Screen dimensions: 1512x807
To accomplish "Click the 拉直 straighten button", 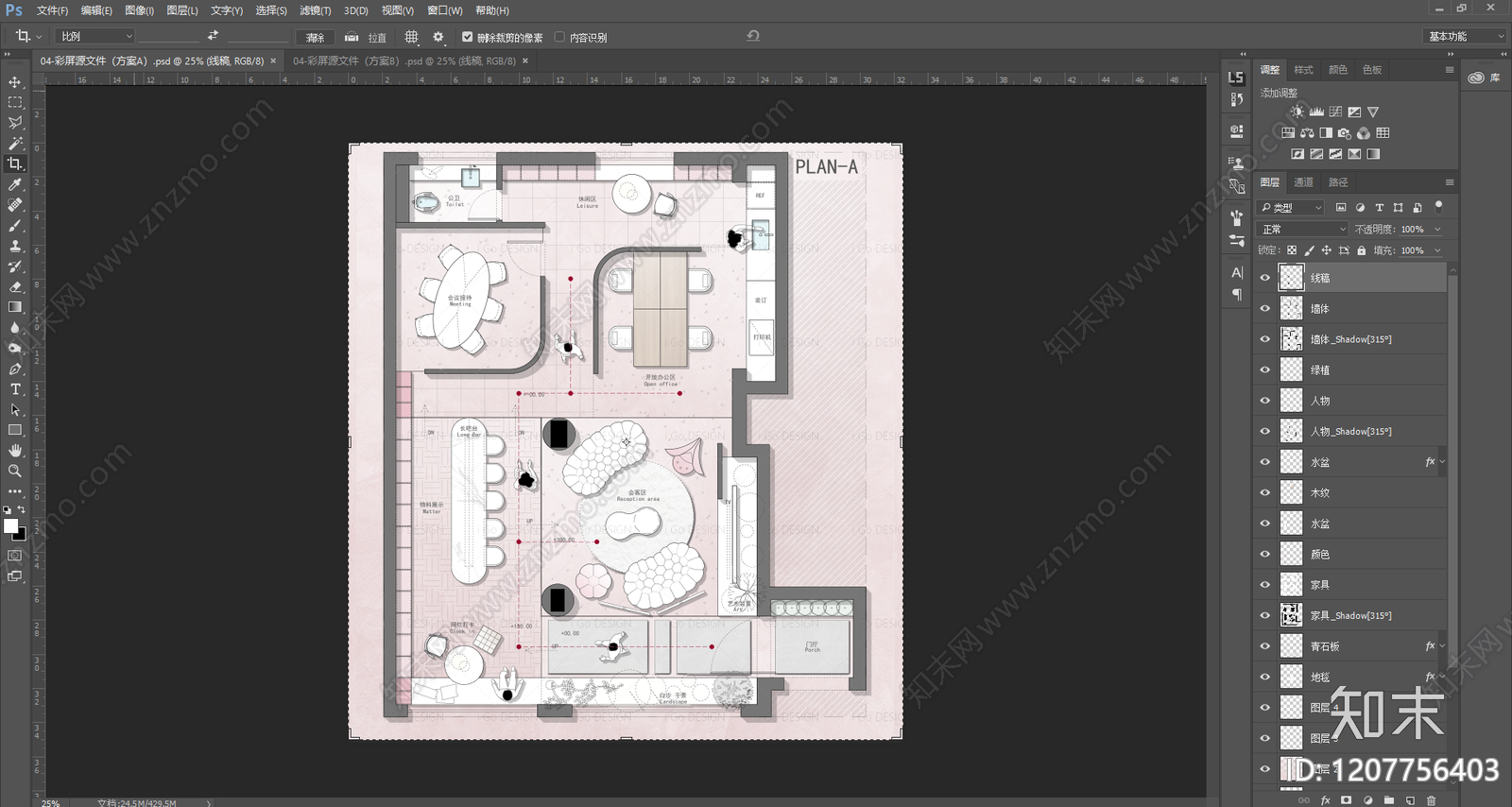I will [x=366, y=38].
